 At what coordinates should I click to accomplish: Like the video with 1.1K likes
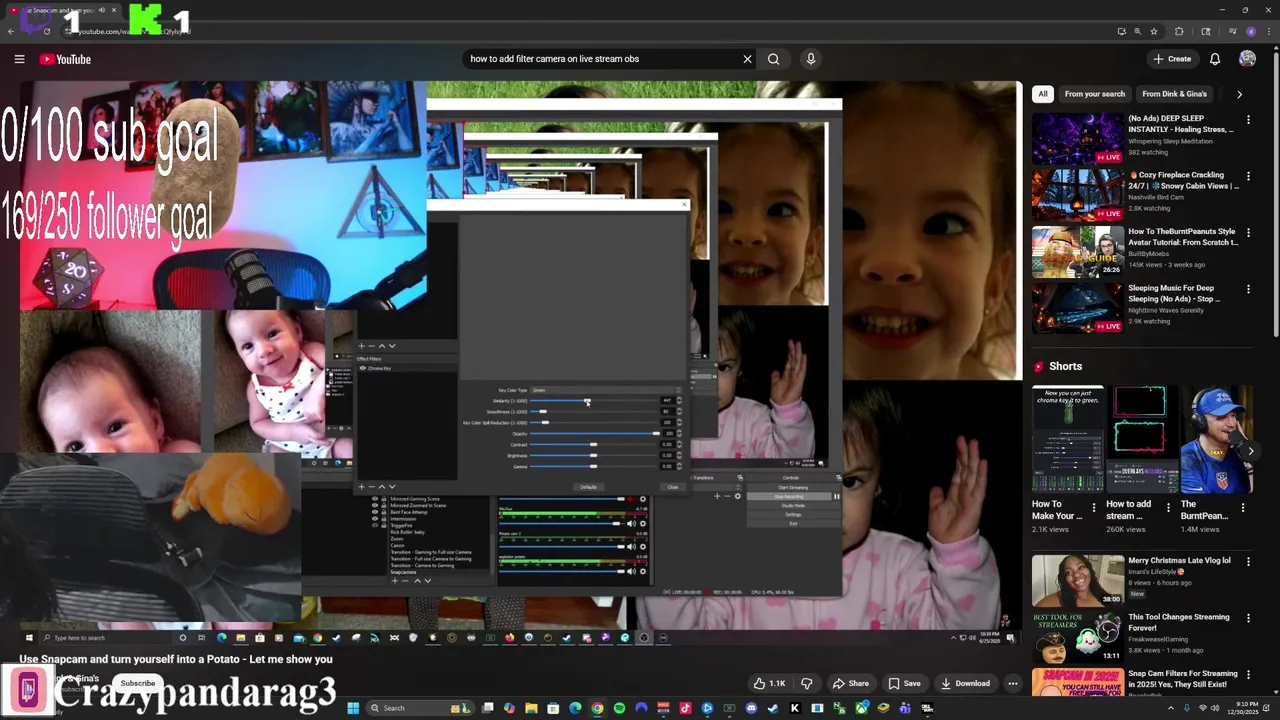tap(769, 684)
